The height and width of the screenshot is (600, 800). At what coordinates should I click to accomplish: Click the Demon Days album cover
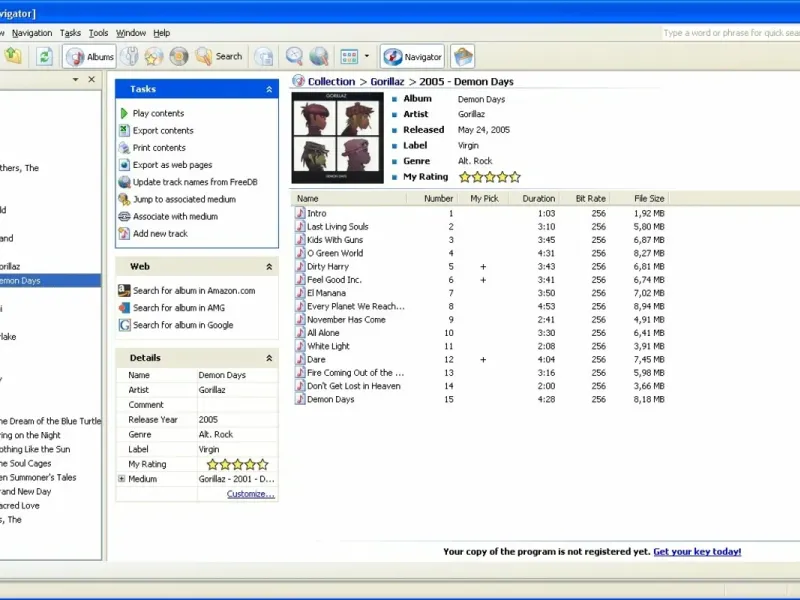(337, 138)
